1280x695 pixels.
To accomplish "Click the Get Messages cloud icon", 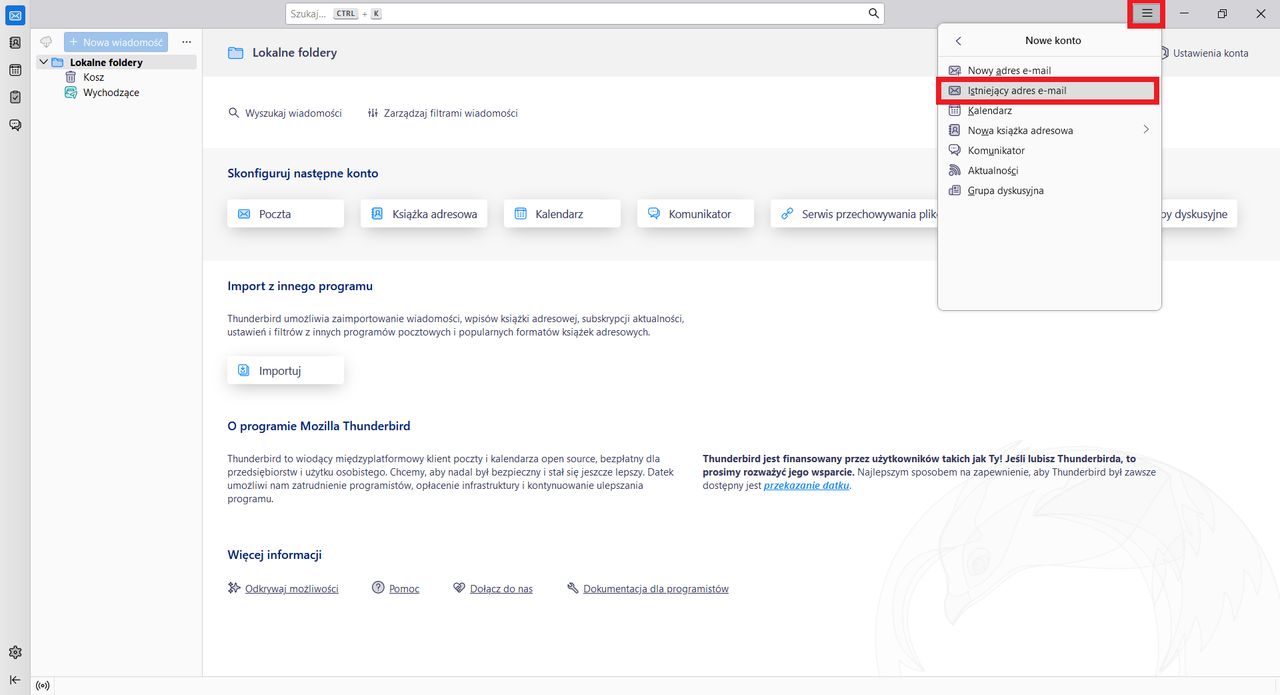I will [46, 42].
